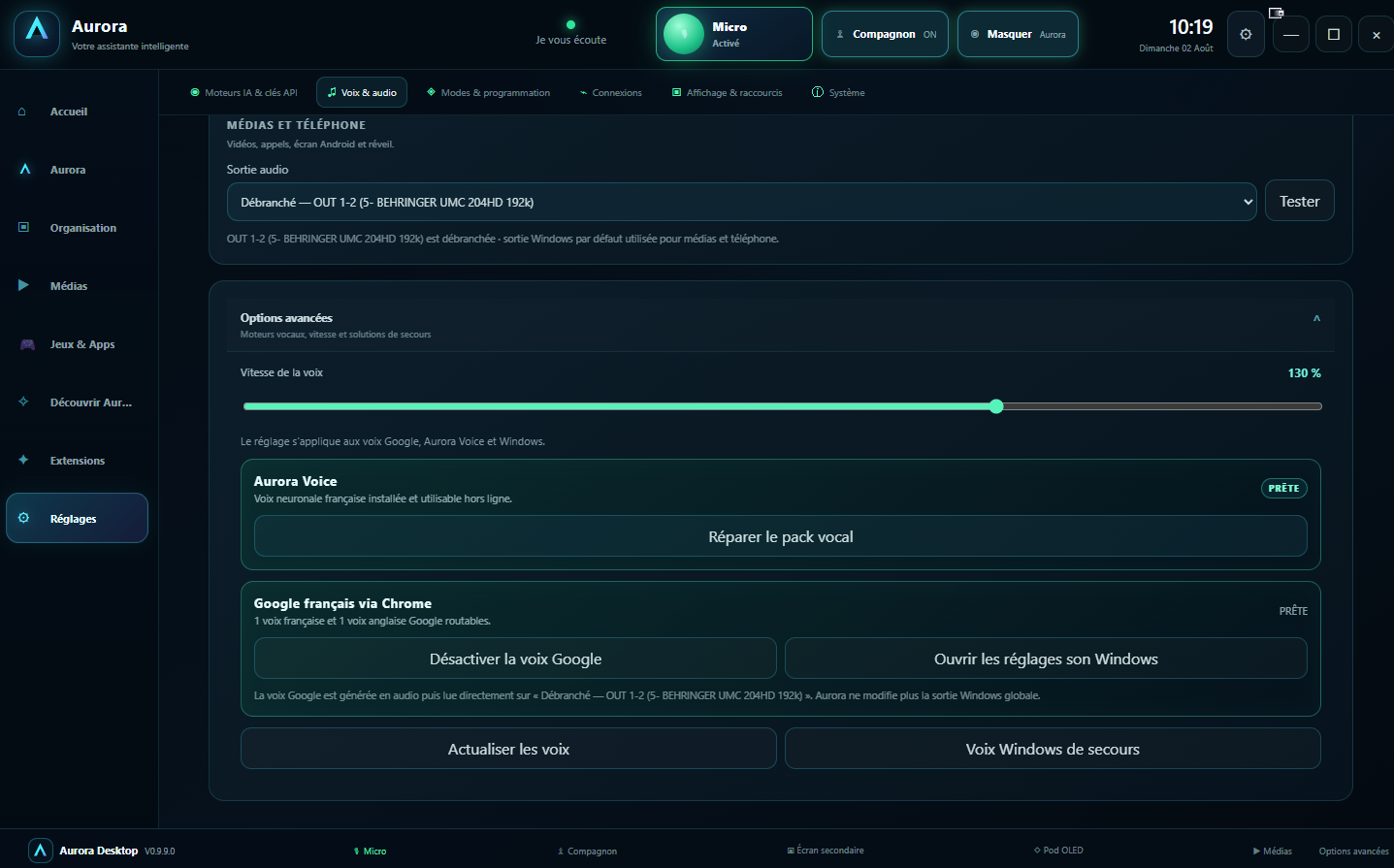Click Ouvrir les réglages son Windows
The width and height of the screenshot is (1394, 868).
[x=1046, y=659]
